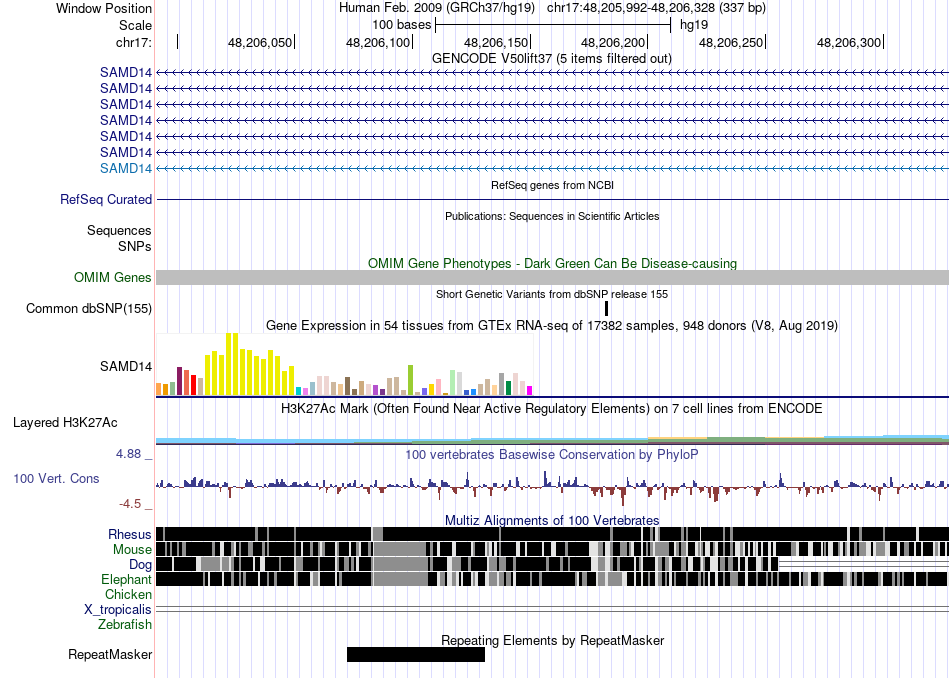Viewport: 950px width, 678px height.
Task: Click the Rhesus alignment block row
Action: [553, 534]
